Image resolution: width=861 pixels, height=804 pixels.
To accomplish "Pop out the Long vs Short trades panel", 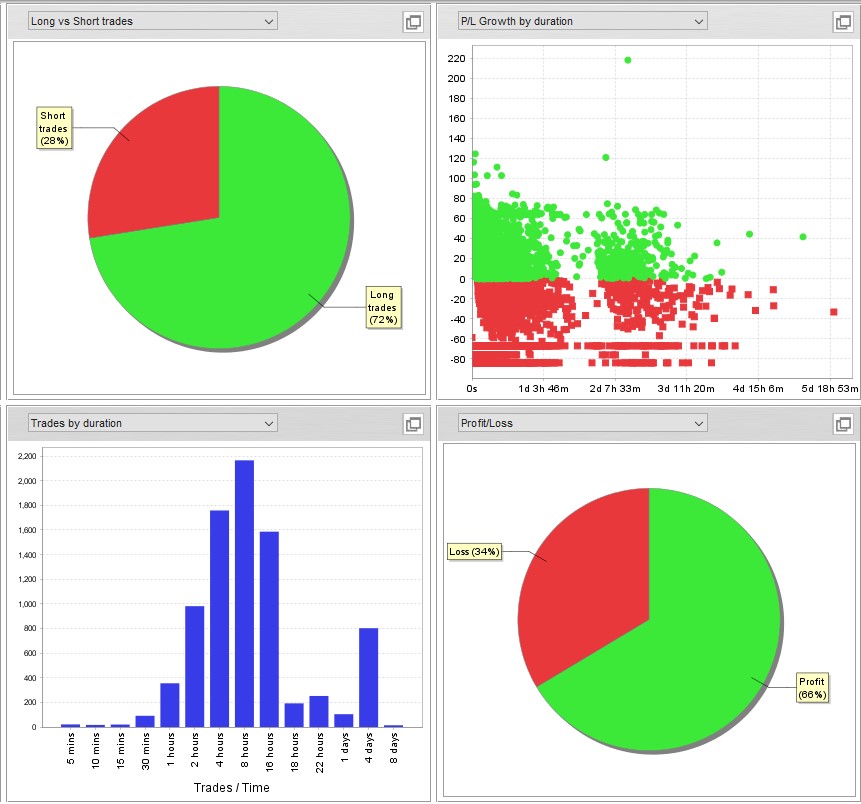I will (413, 22).
